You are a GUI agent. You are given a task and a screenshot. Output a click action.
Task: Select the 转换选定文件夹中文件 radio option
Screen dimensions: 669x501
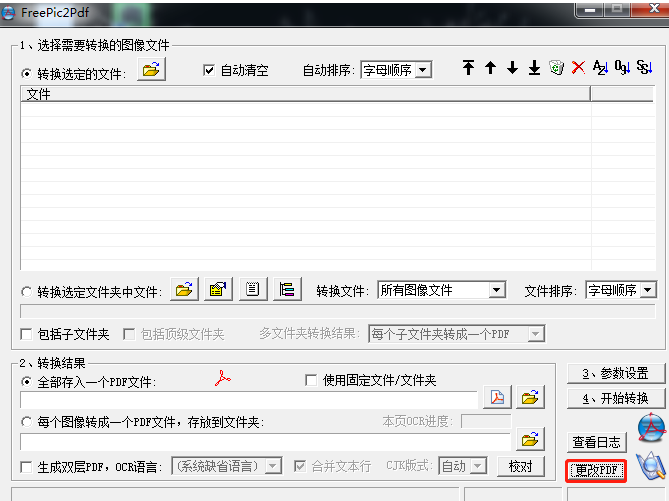point(26,292)
